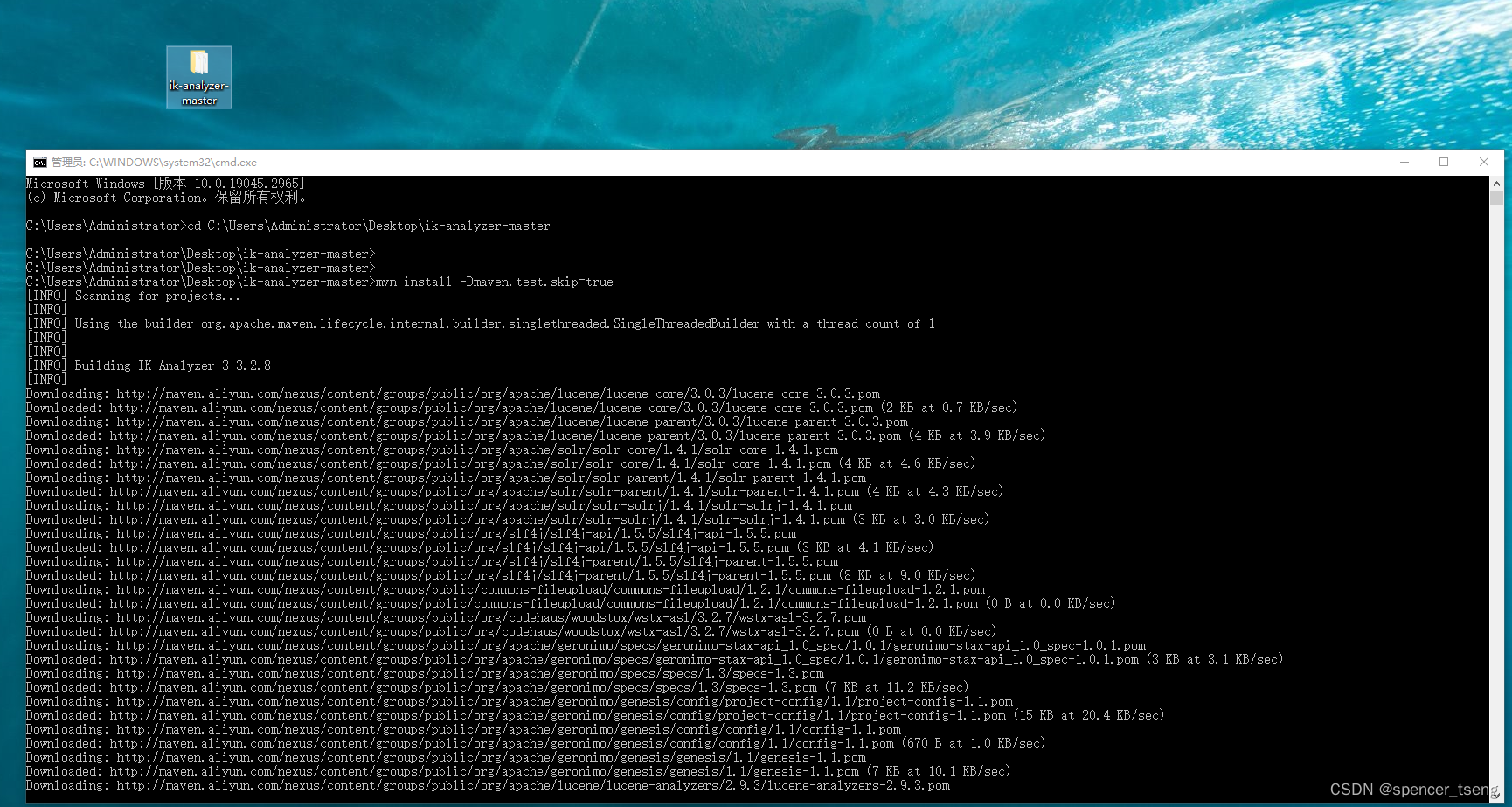Select the ik-analyzer-master desktop folder icon
This screenshot has width=1512, height=807.
[x=199, y=77]
